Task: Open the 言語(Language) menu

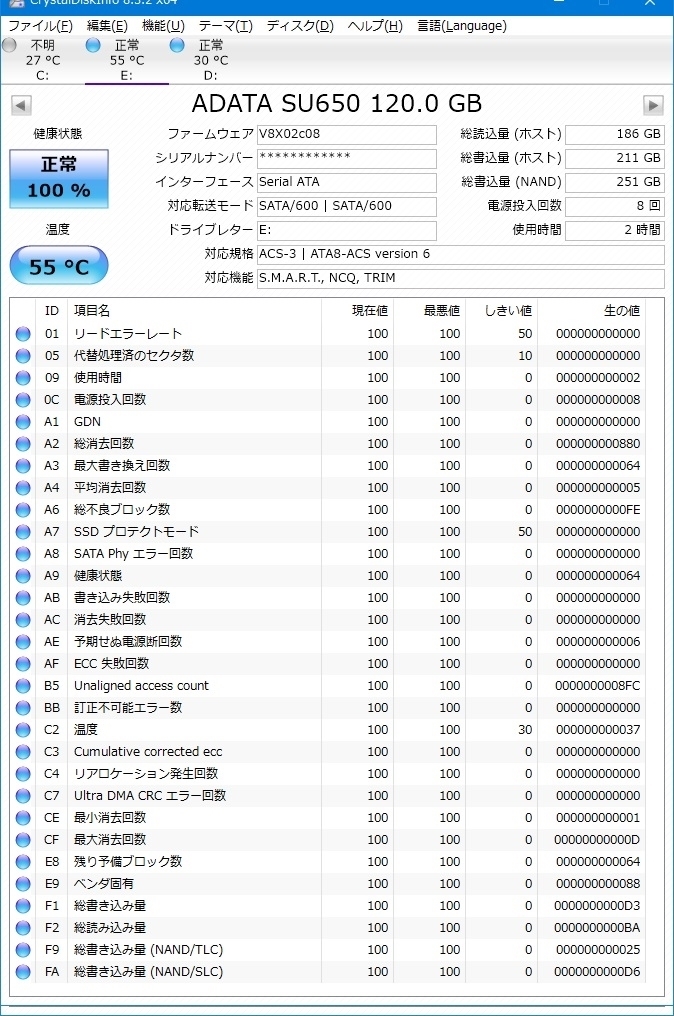Action: click(x=461, y=26)
